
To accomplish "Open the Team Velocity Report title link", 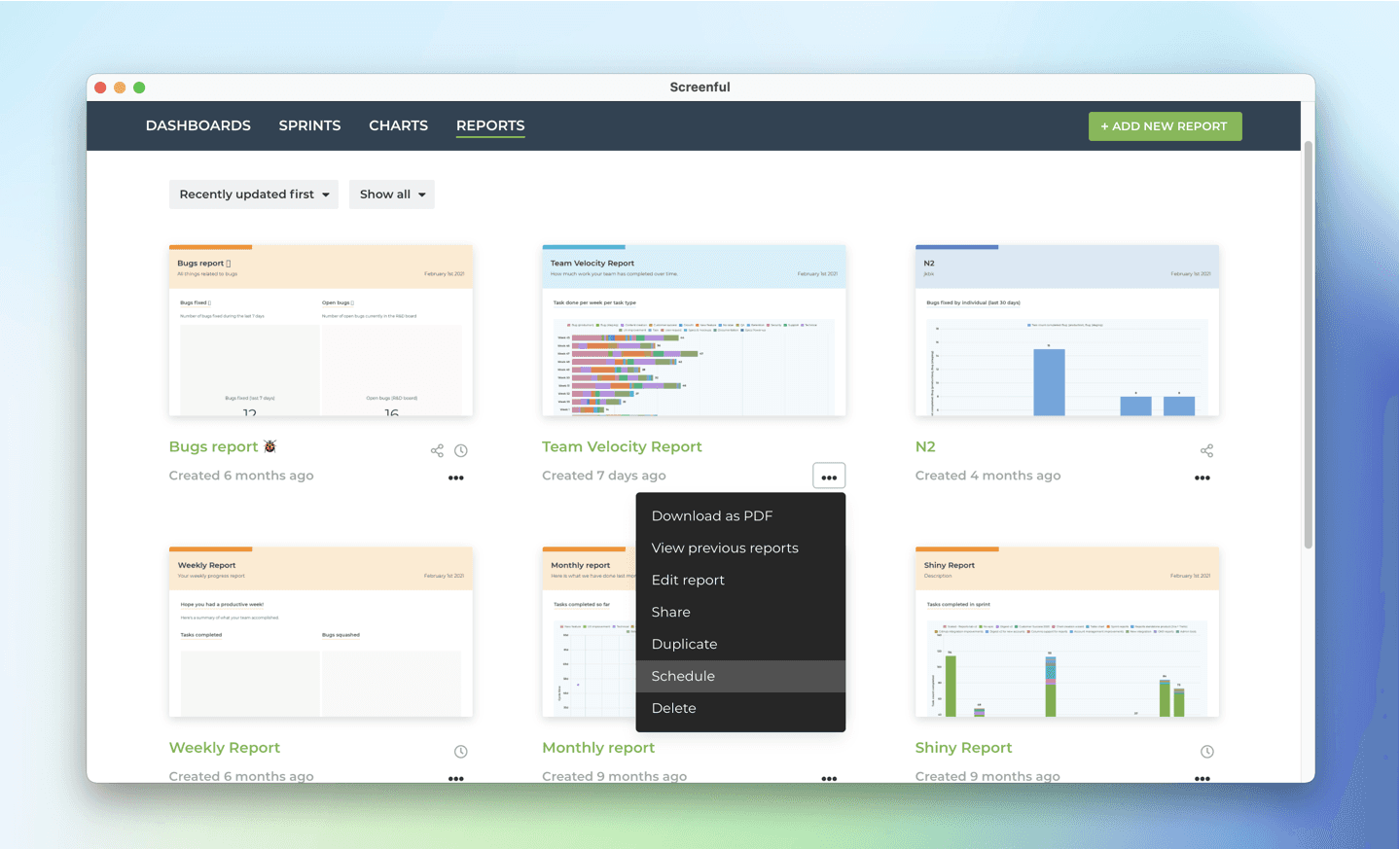I will click(x=622, y=446).
